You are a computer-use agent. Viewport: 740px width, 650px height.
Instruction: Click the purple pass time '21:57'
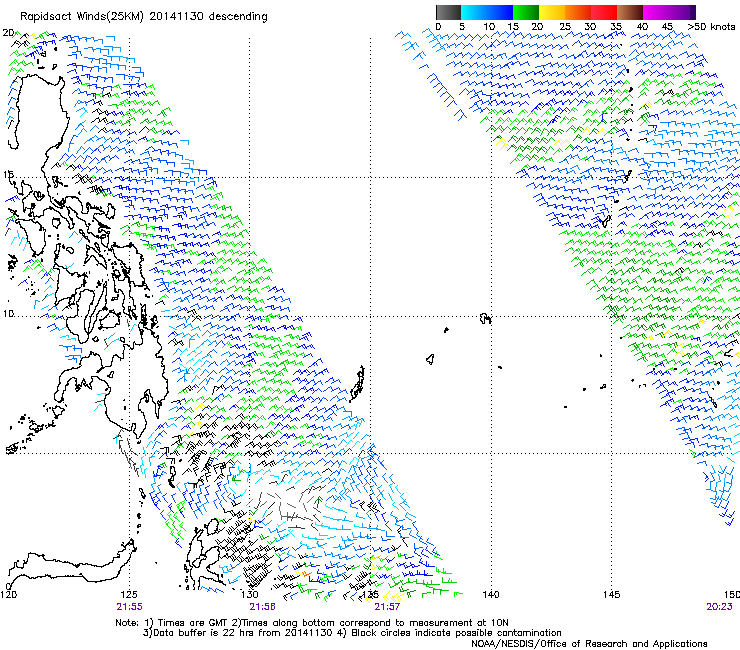pos(387,607)
